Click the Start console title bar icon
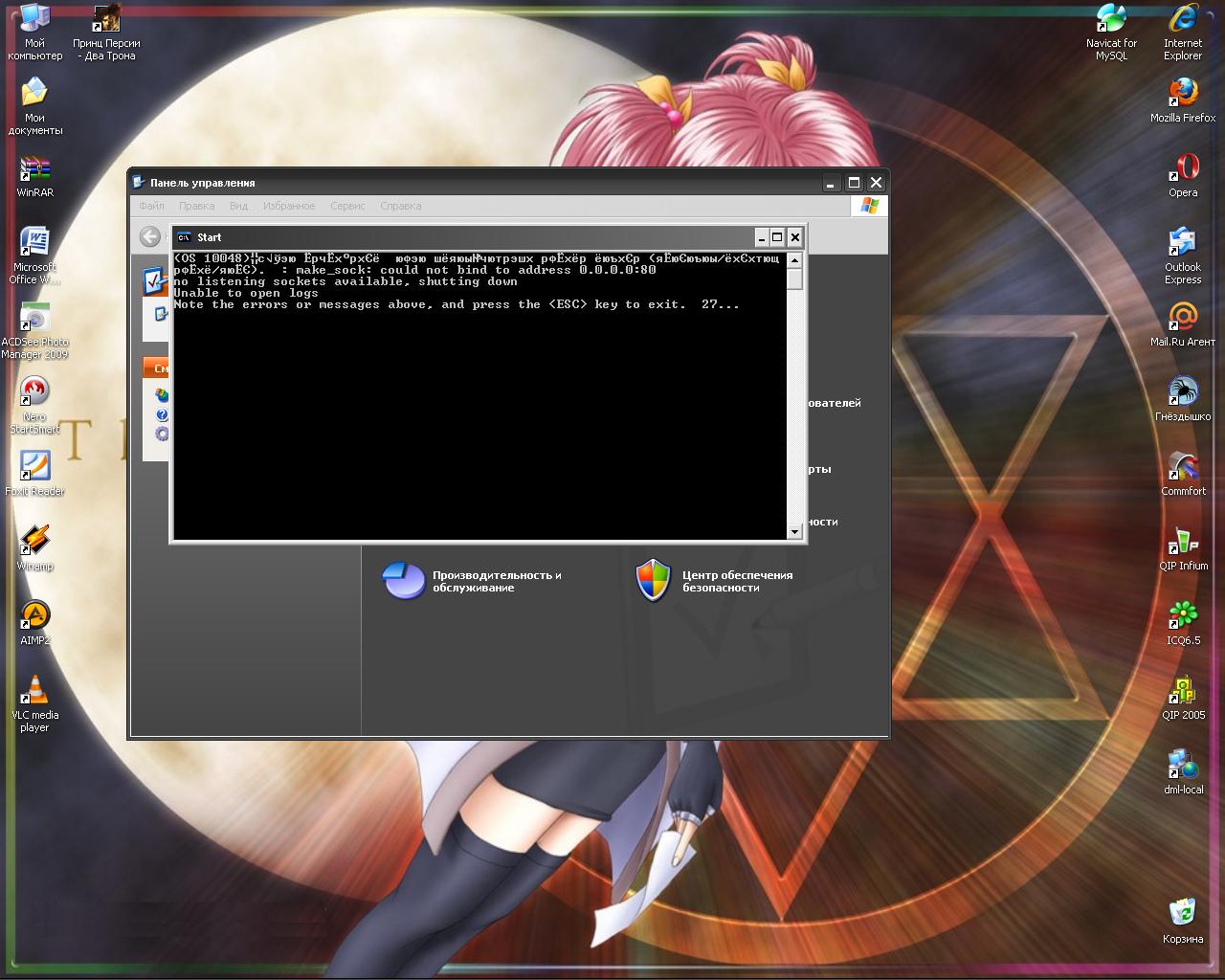Image resolution: width=1225 pixels, height=980 pixels. [184, 237]
